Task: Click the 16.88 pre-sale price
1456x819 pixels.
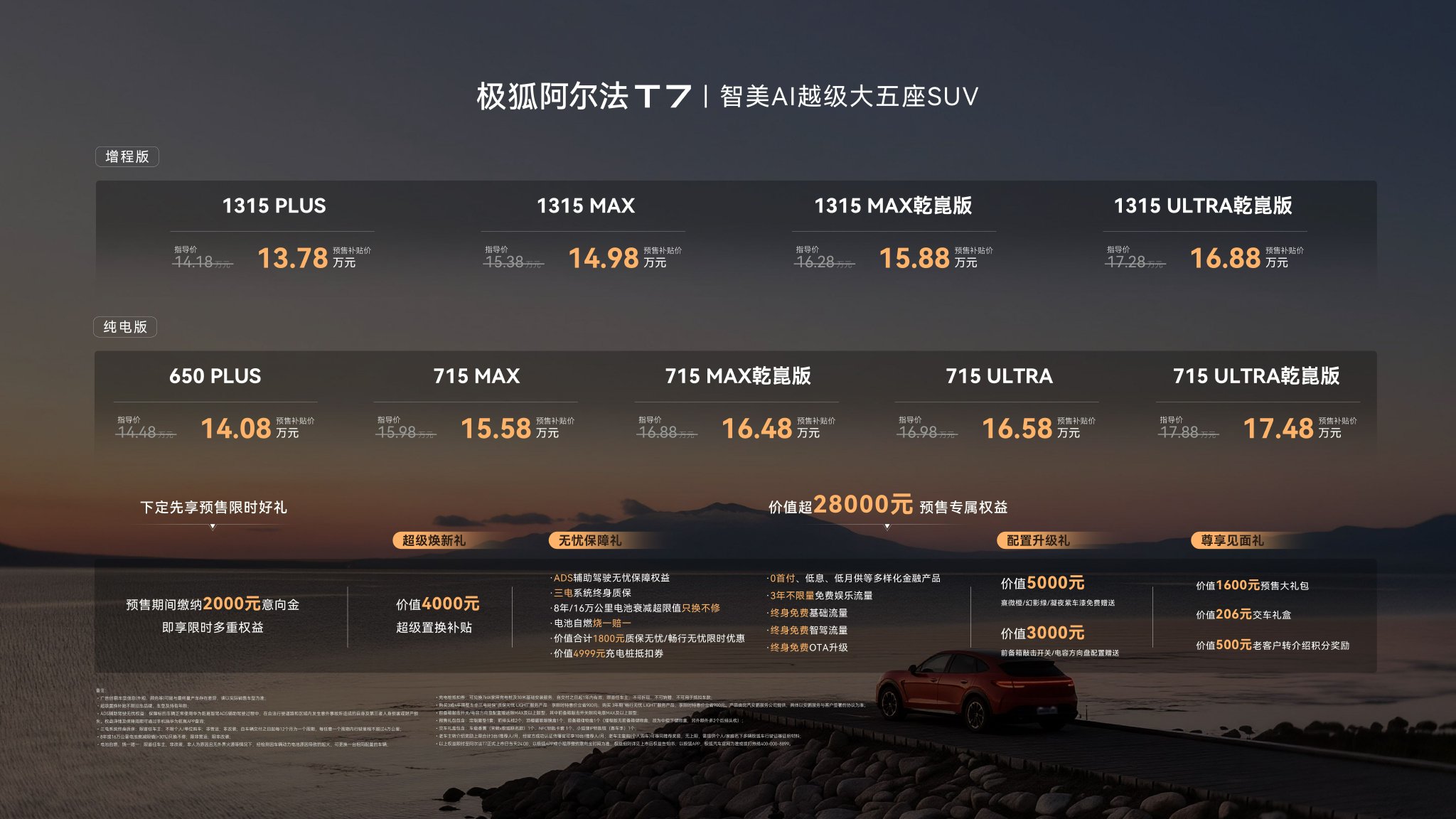Action: (1225, 258)
